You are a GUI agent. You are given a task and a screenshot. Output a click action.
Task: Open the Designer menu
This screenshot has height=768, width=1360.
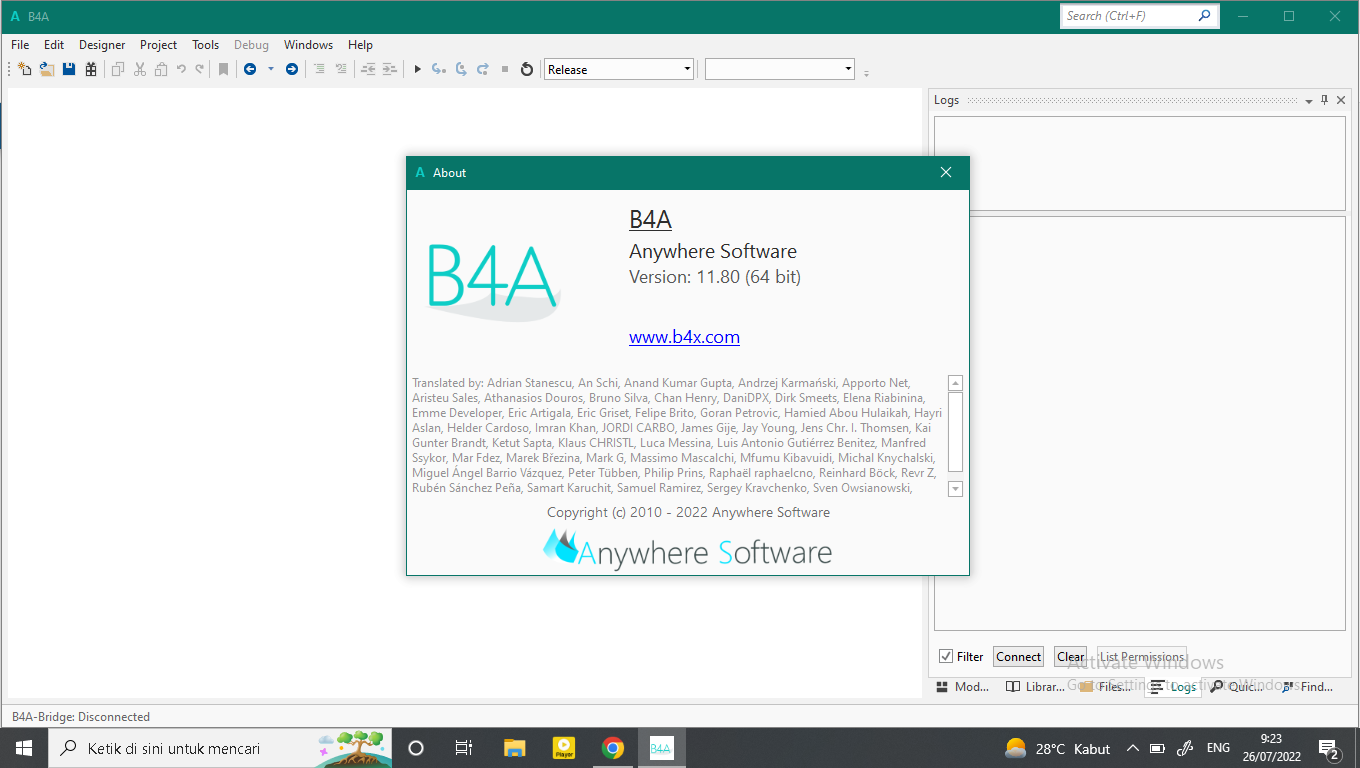coord(102,45)
